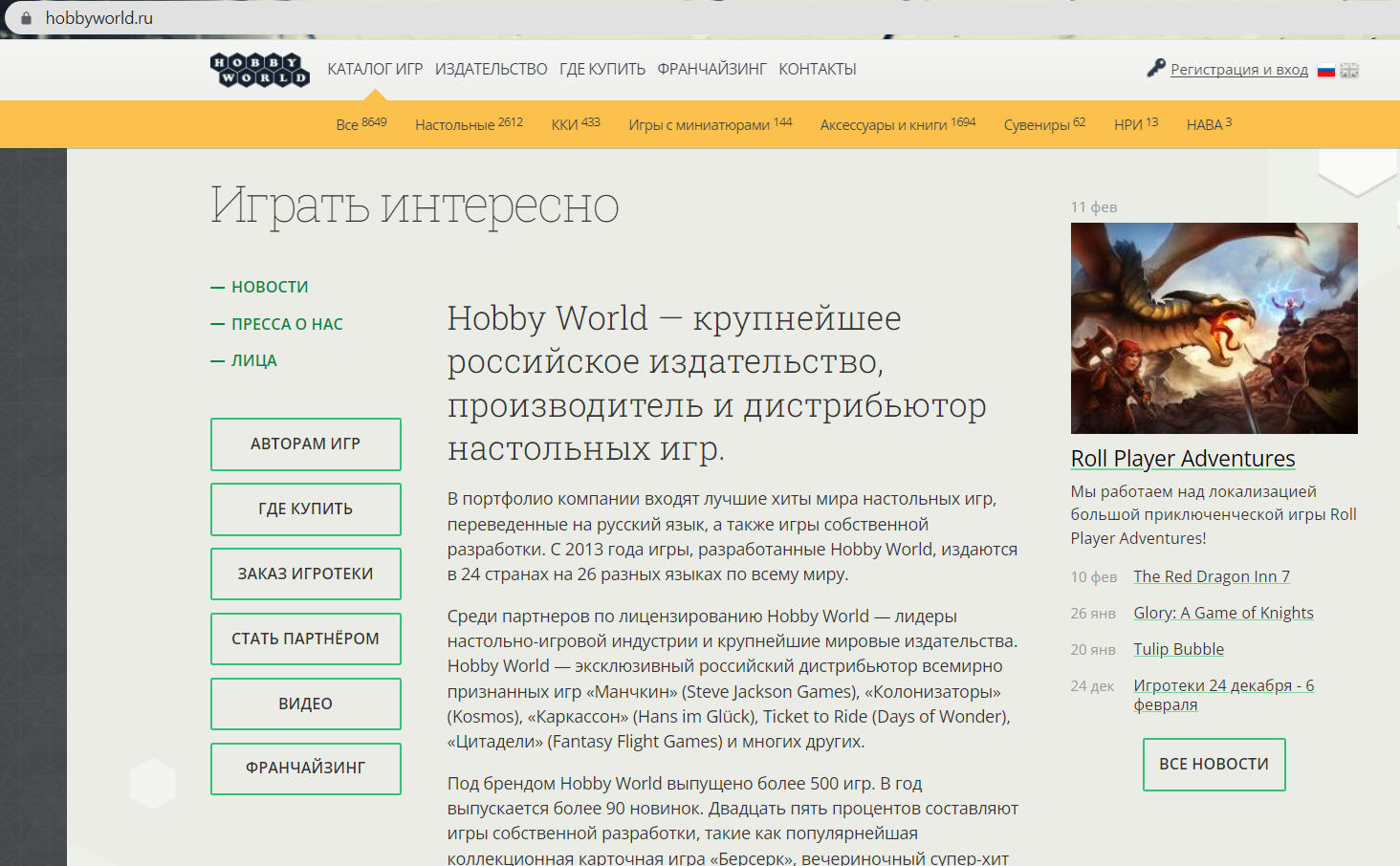Click the Hobby World — крупнейшее издательство heading
This screenshot has width=1400, height=866.
717,382
